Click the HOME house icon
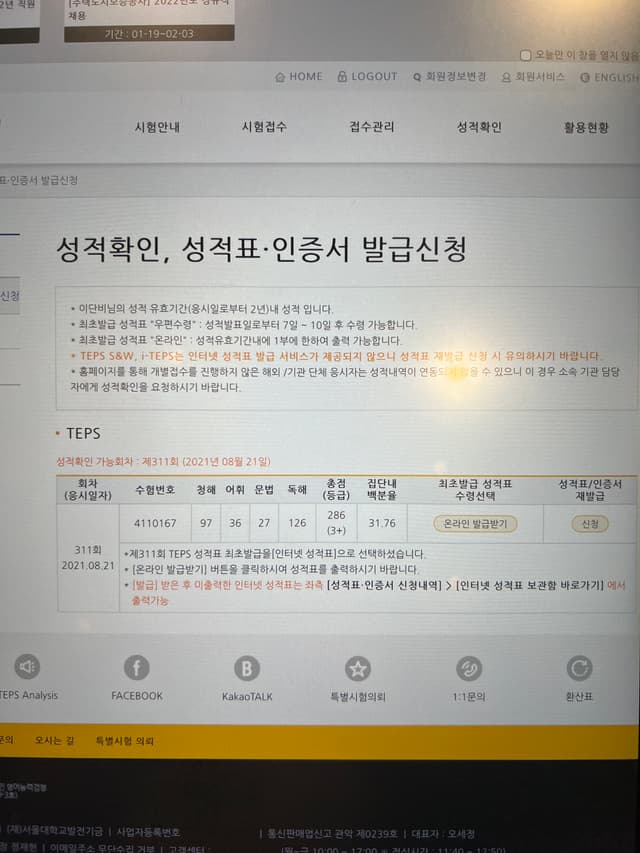Viewport: 640px width, 853px height. [280, 77]
